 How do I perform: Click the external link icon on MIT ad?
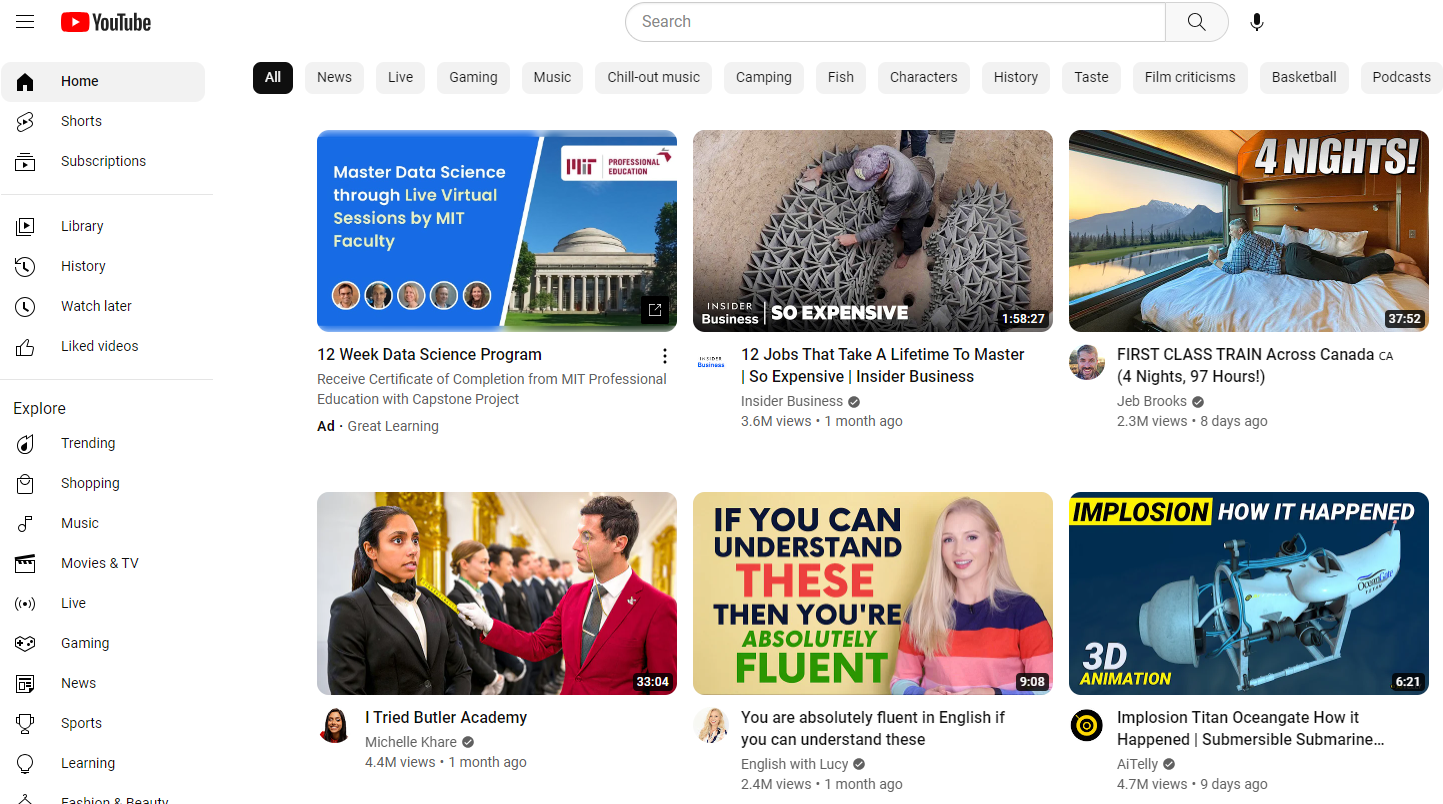tap(655, 310)
